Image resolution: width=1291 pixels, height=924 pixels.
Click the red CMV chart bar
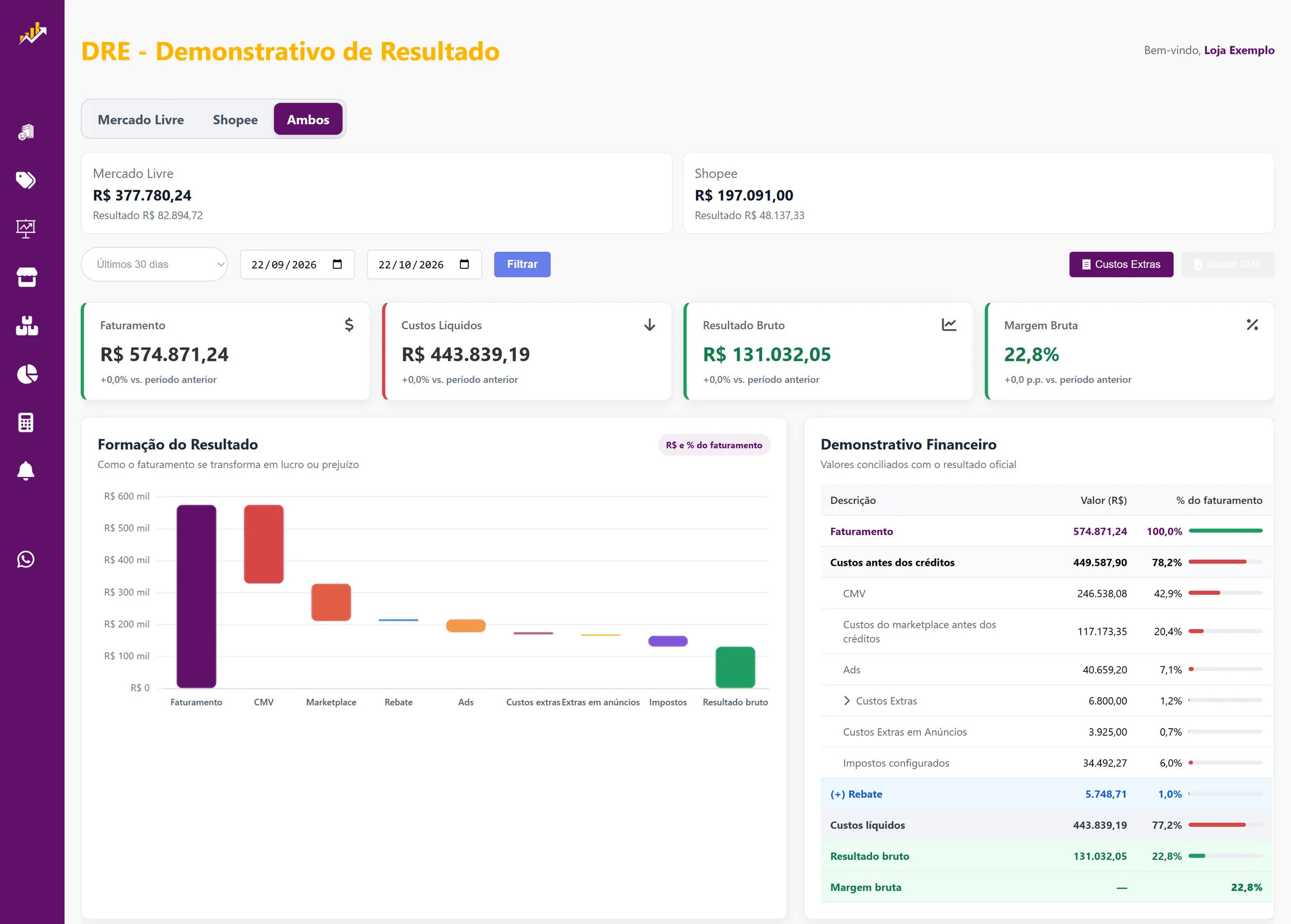264,544
